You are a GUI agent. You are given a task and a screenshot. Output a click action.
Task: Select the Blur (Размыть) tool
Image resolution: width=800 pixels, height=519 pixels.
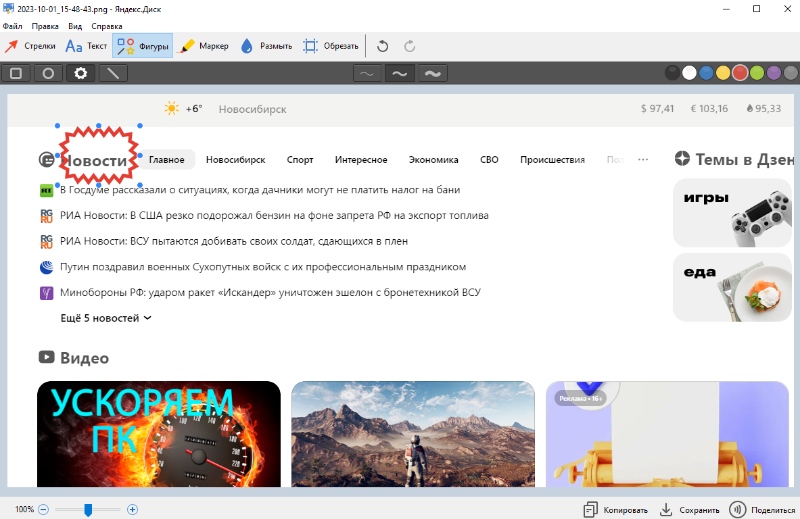point(266,46)
